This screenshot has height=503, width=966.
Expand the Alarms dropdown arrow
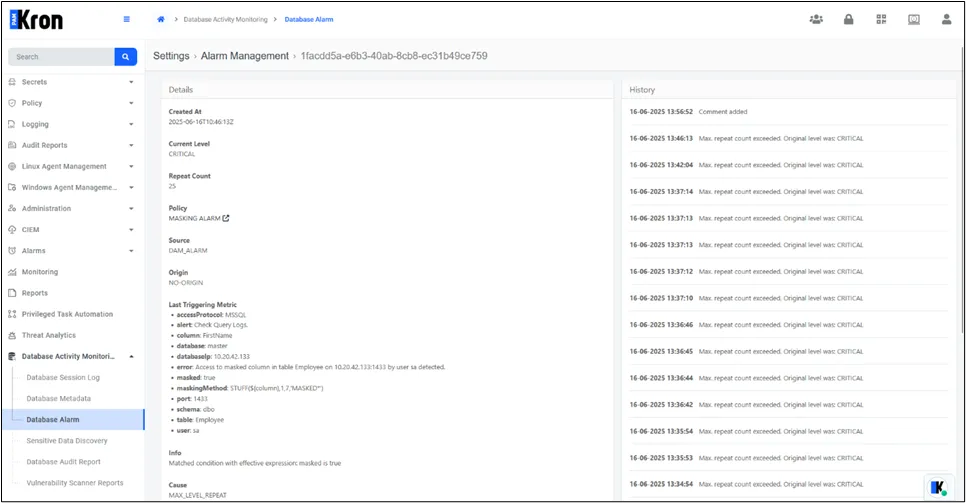tap(131, 251)
